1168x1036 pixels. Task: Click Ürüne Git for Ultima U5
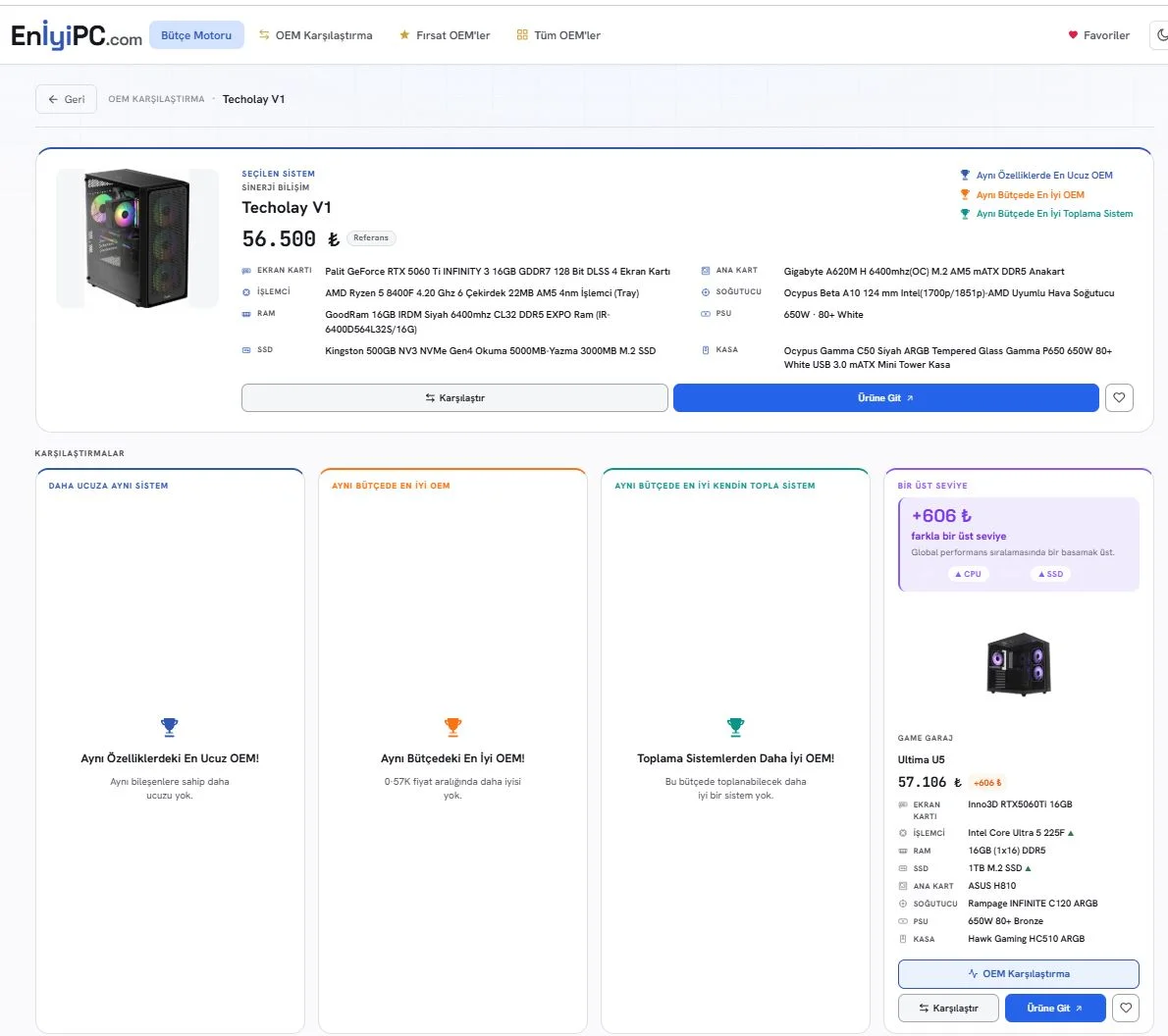coord(1055,1008)
